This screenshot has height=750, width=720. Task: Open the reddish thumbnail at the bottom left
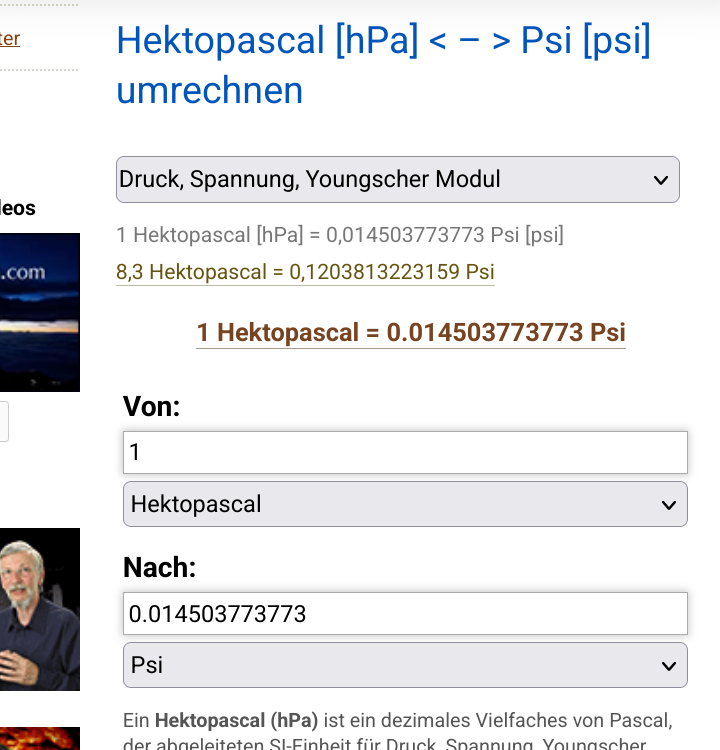point(39,738)
